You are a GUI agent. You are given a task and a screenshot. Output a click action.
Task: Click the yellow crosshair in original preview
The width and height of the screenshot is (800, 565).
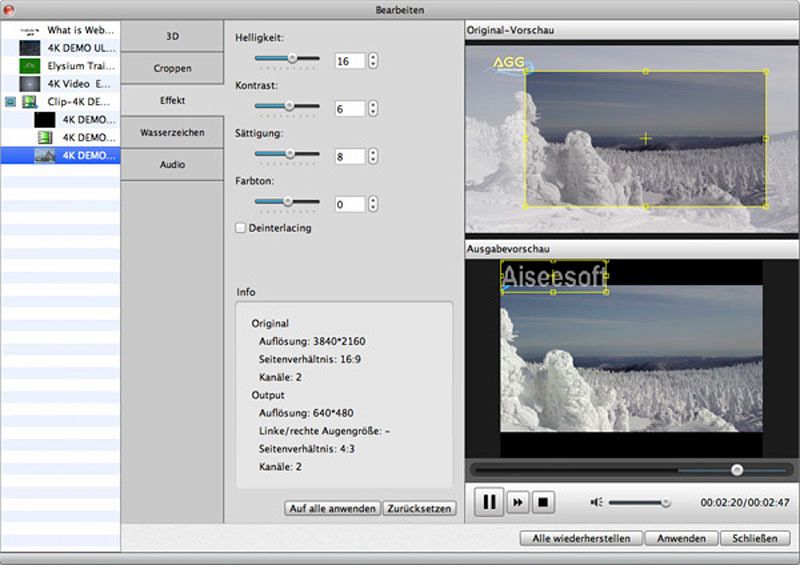[x=645, y=139]
